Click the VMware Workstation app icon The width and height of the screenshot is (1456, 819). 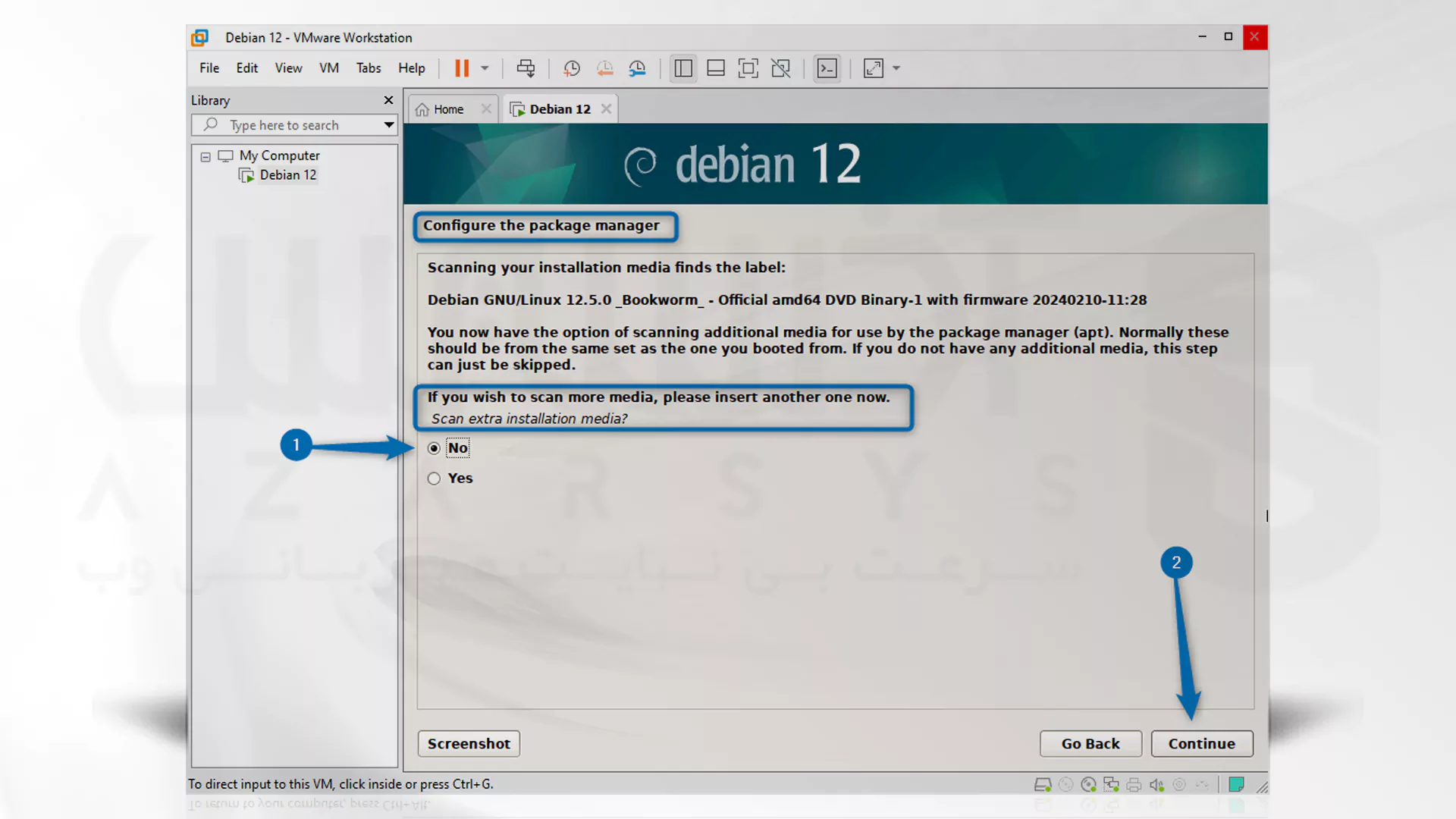(x=199, y=38)
